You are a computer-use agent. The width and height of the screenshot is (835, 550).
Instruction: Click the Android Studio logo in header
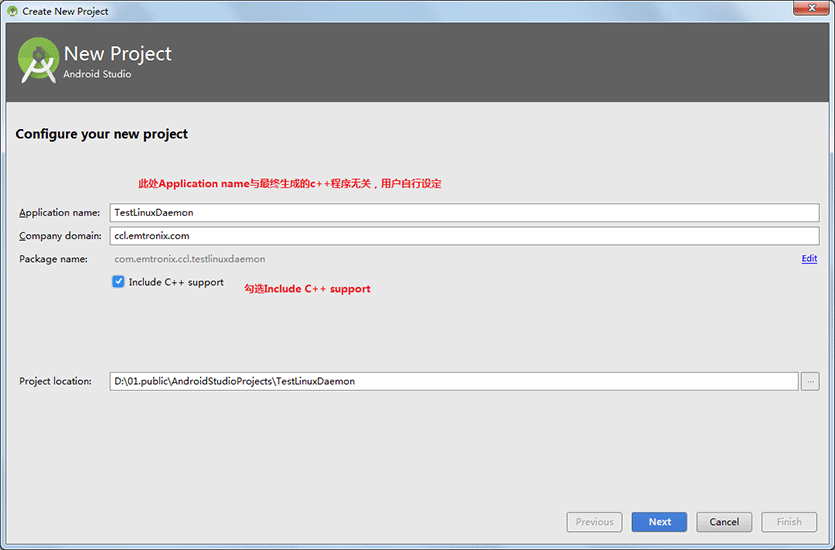tap(38, 60)
